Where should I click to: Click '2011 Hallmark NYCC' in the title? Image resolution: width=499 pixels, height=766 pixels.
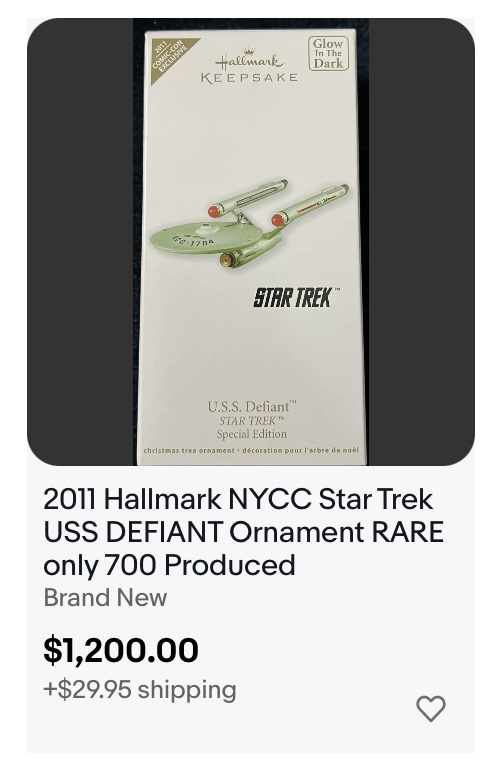177,499
